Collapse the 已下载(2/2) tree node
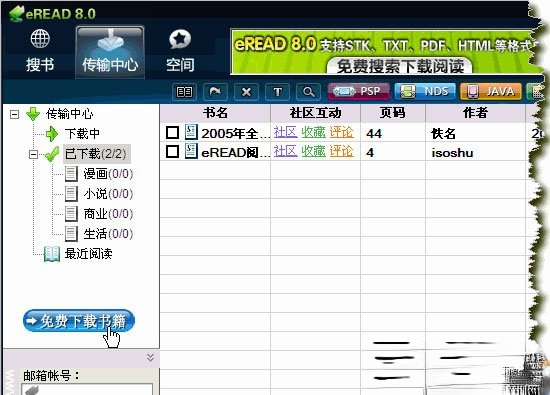The width and height of the screenshot is (550, 395). tap(33, 154)
